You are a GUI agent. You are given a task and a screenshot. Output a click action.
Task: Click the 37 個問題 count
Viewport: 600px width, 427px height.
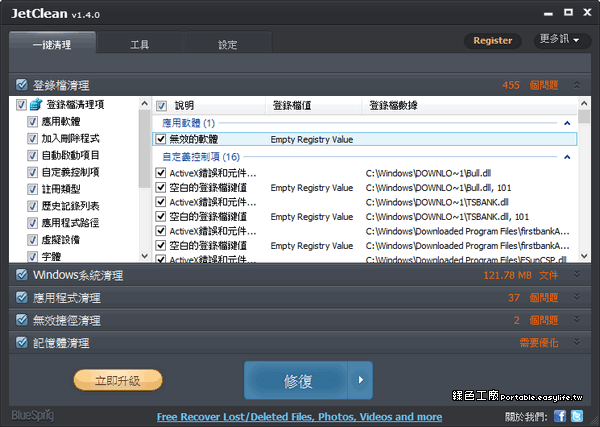point(533,298)
